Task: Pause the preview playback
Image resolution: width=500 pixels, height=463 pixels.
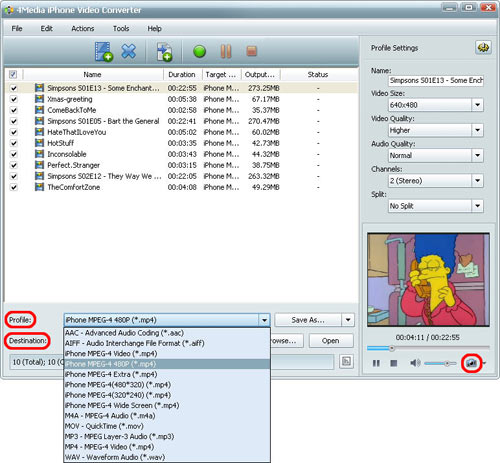Action: [376, 363]
